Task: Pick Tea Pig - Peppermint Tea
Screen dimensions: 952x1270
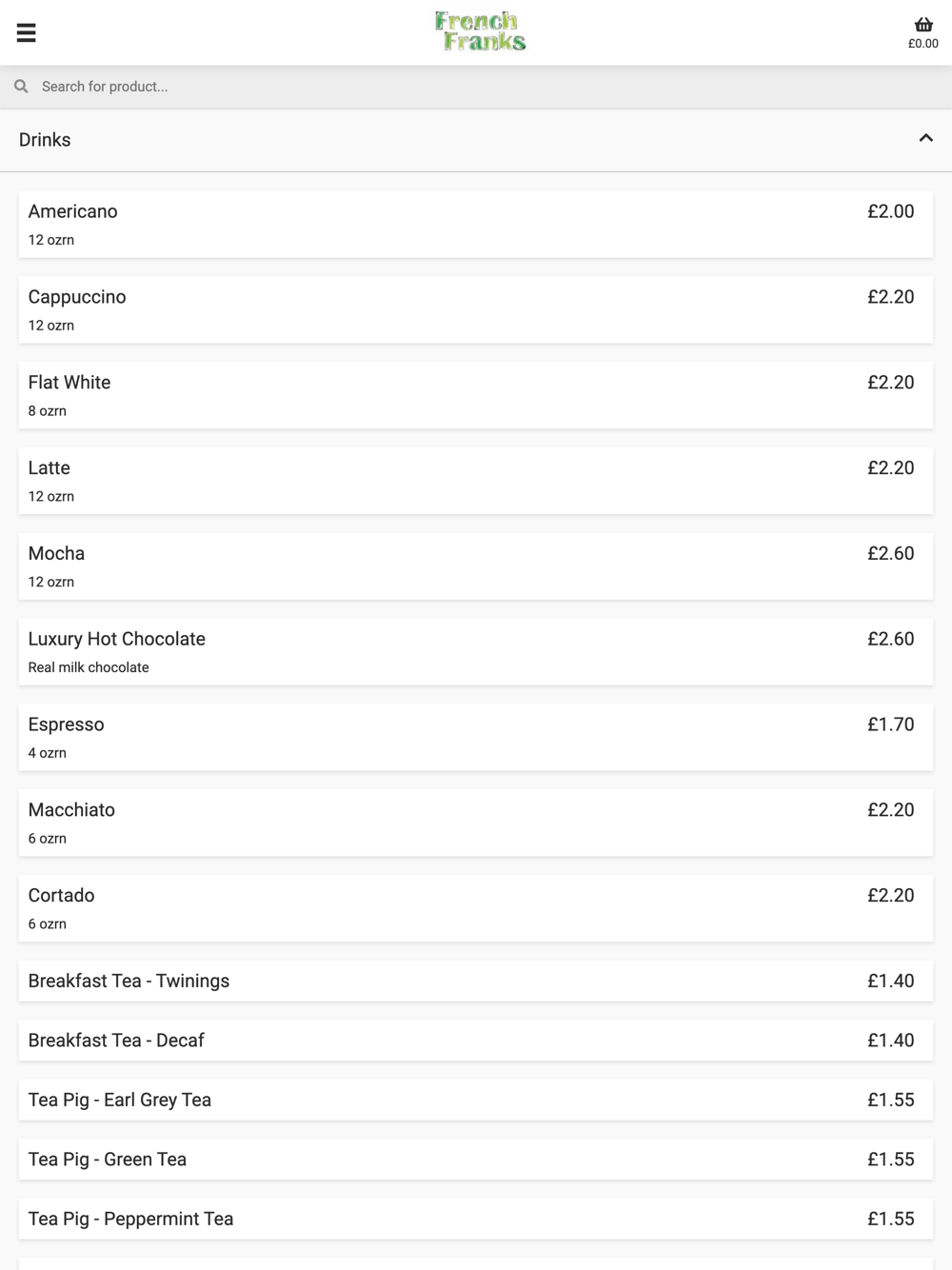Action: [476, 1220]
